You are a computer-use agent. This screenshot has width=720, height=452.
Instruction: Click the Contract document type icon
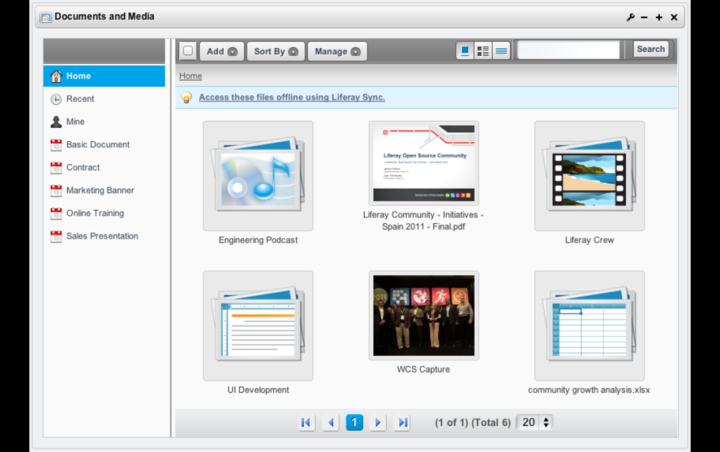pyautogui.click(x=56, y=168)
